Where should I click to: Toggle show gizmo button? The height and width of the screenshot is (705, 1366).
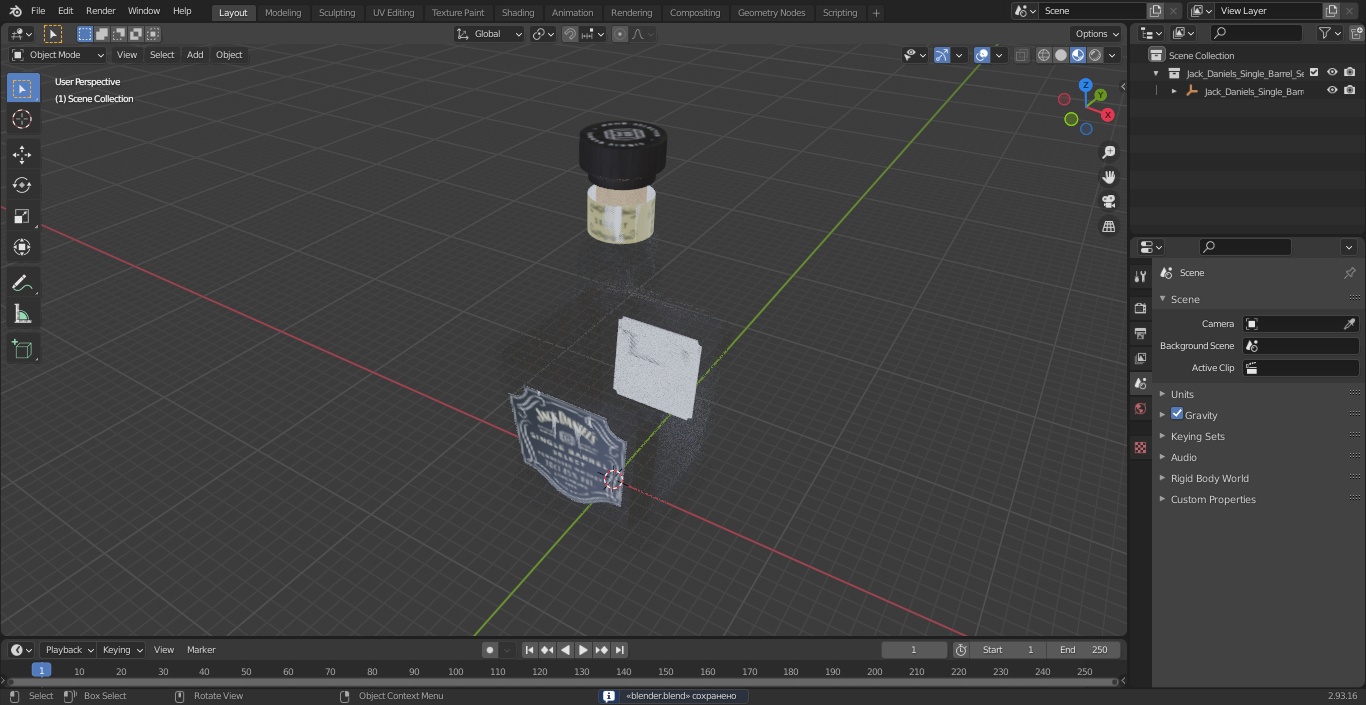point(942,55)
